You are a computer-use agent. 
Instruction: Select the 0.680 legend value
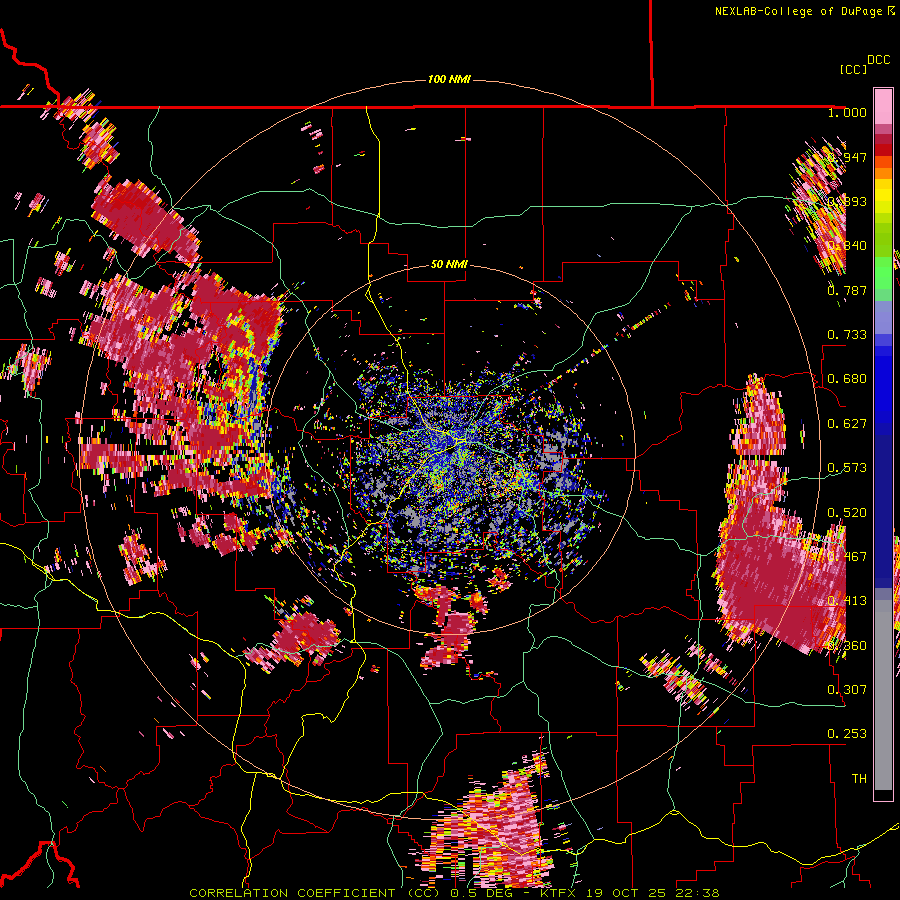[847, 379]
